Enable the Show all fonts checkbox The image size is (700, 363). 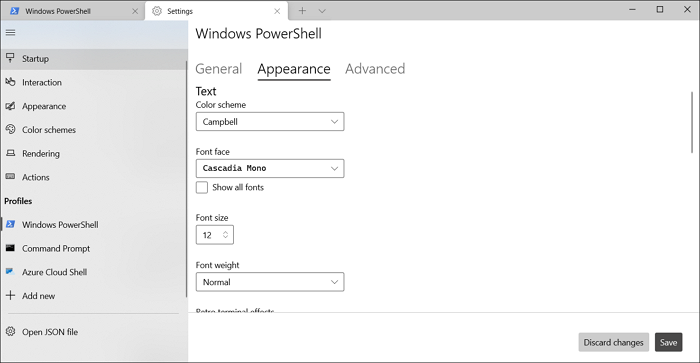pyautogui.click(x=202, y=187)
